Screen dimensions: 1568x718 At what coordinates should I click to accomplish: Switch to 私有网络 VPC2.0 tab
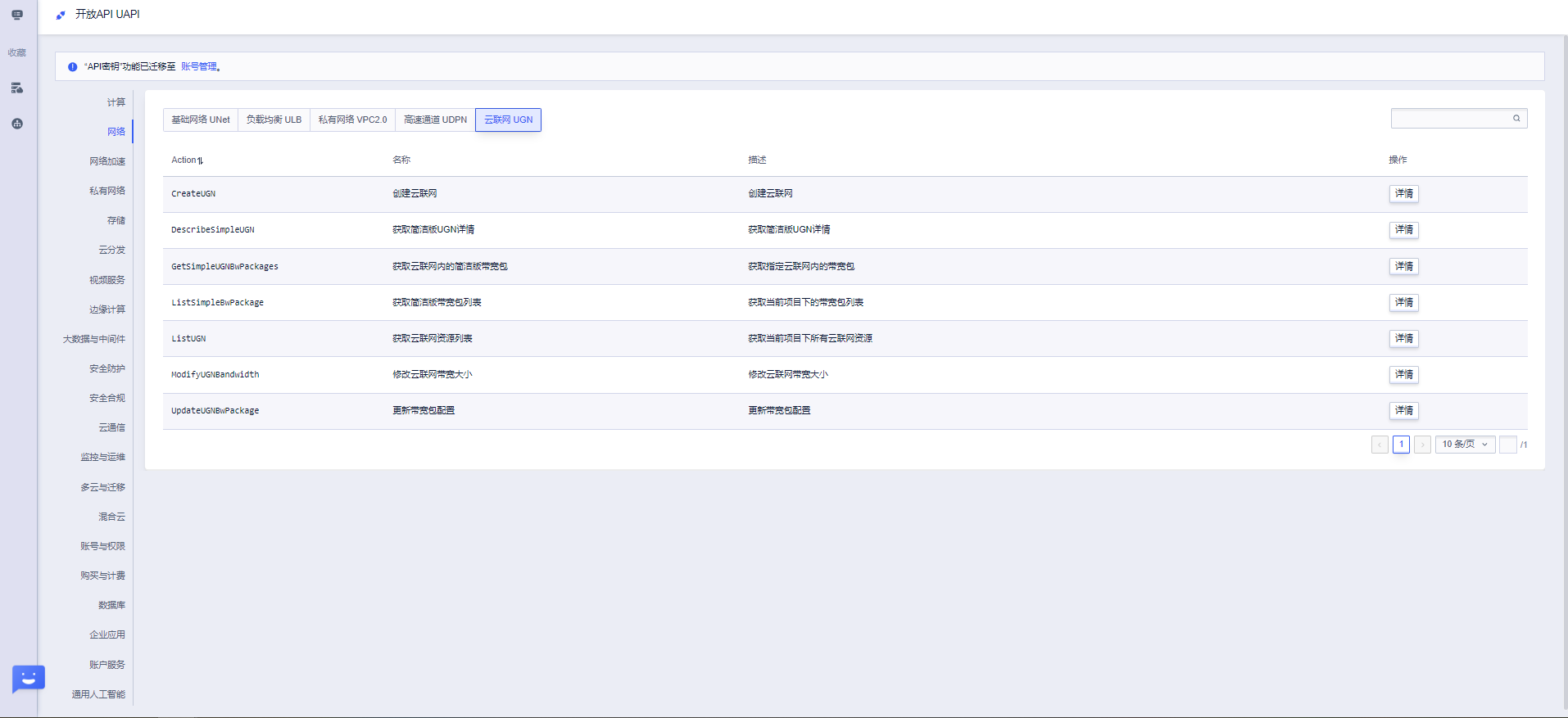click(x=352, y=120)
